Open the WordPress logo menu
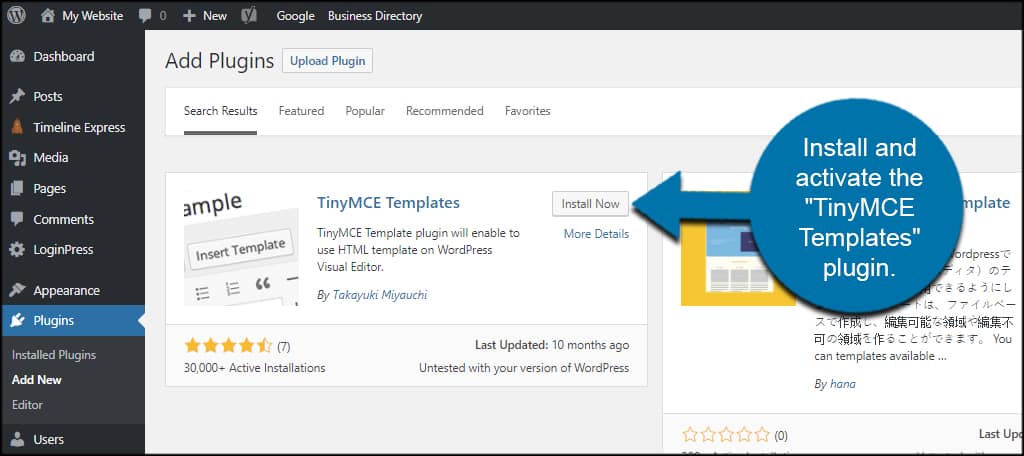 16,16
